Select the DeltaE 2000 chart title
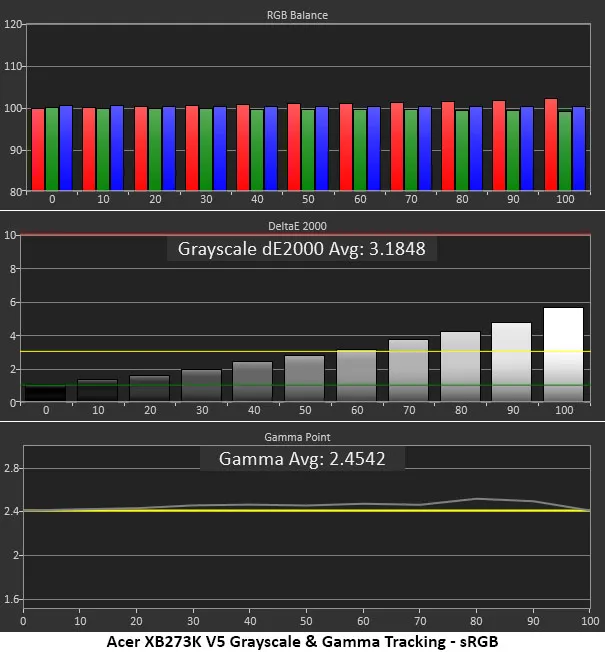 tap(303, 226)
